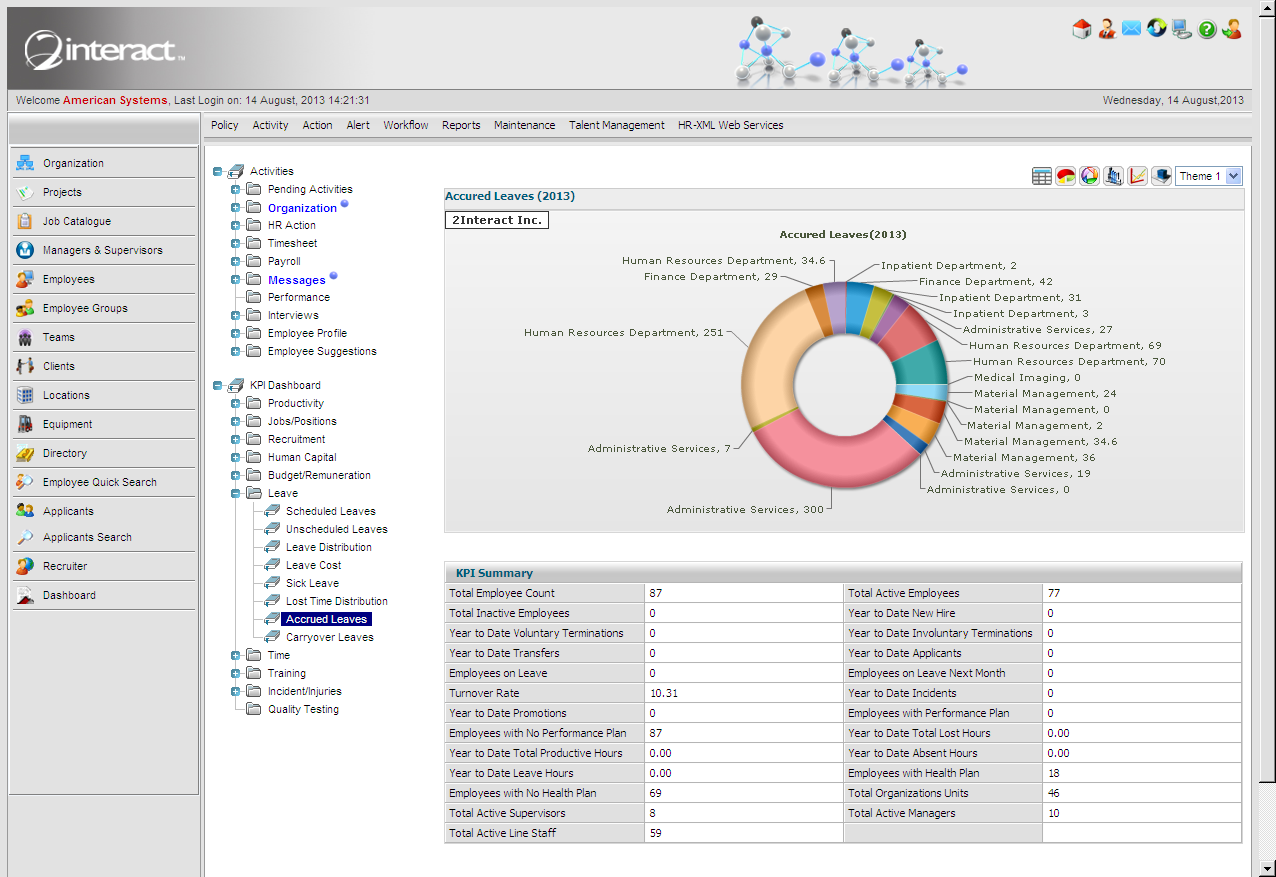
Task: Expand the Pending Activities folder
Action: tap(236, 189)
